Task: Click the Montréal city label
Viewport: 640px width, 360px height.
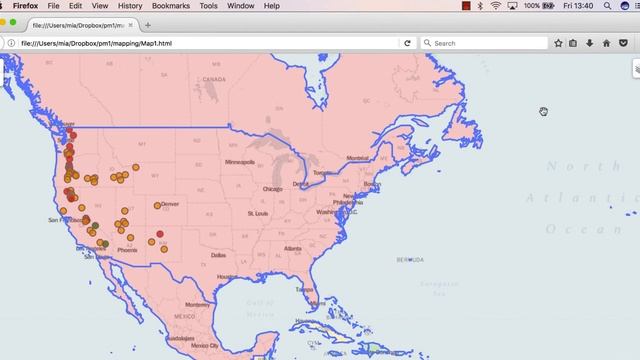Action: [x=358, y=158]
